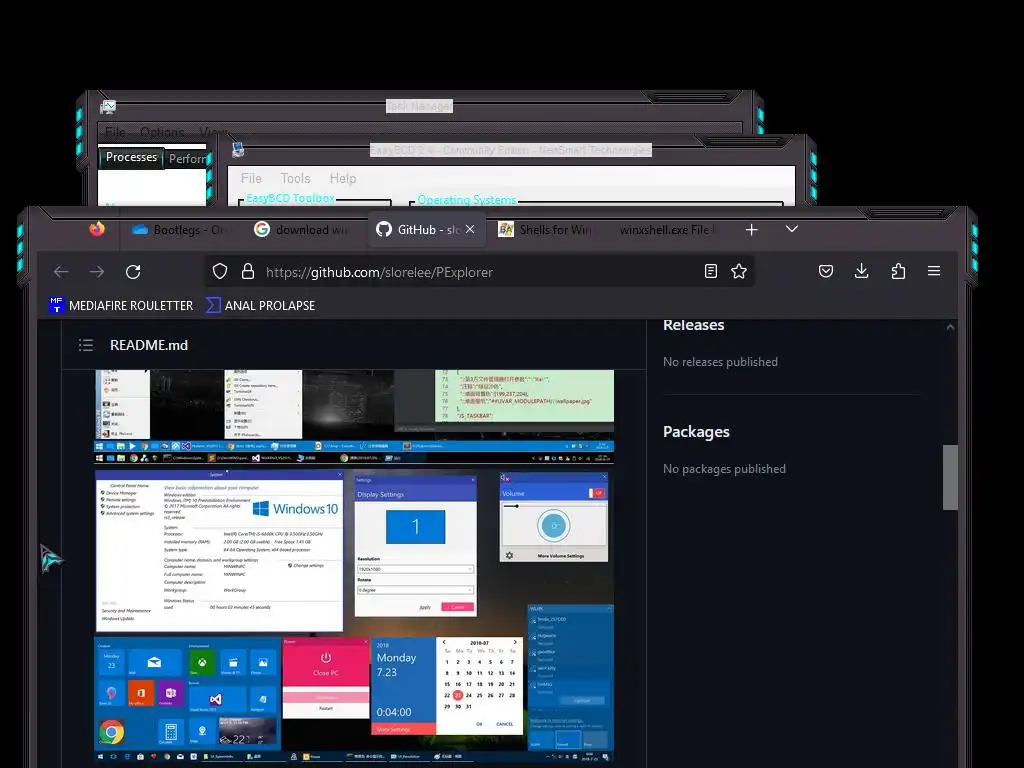Screen dimensions: 1024x768
Task: Switch to the Bootlegs tab
Action: [x=180, y=230]
